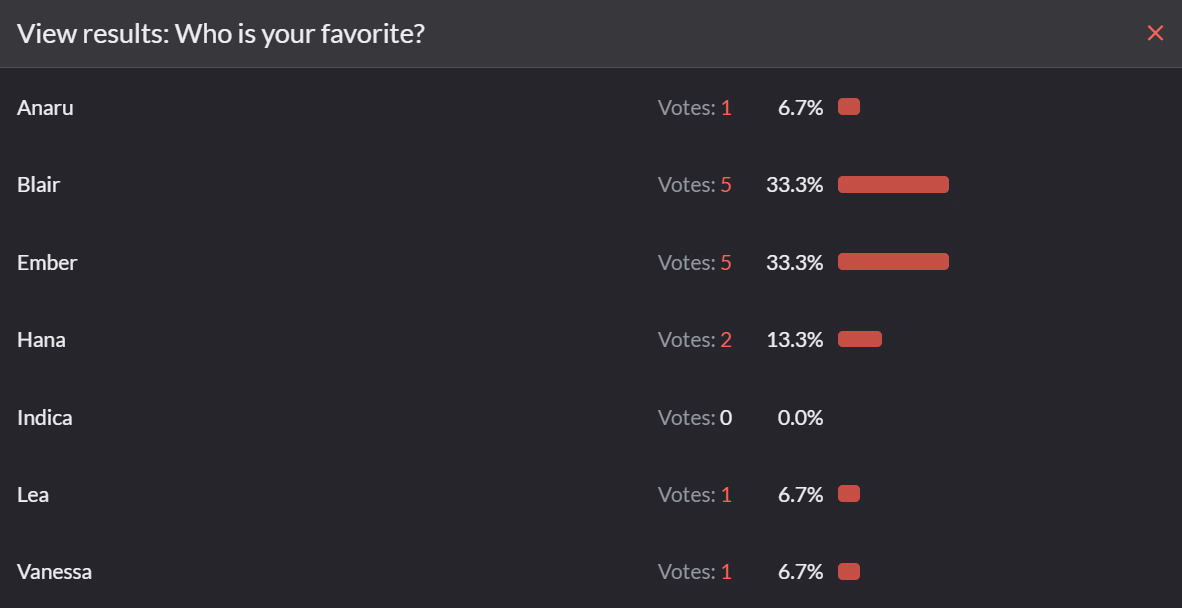Click Indica's zero votes count
1182x608 pixels.
pos(726,418)
